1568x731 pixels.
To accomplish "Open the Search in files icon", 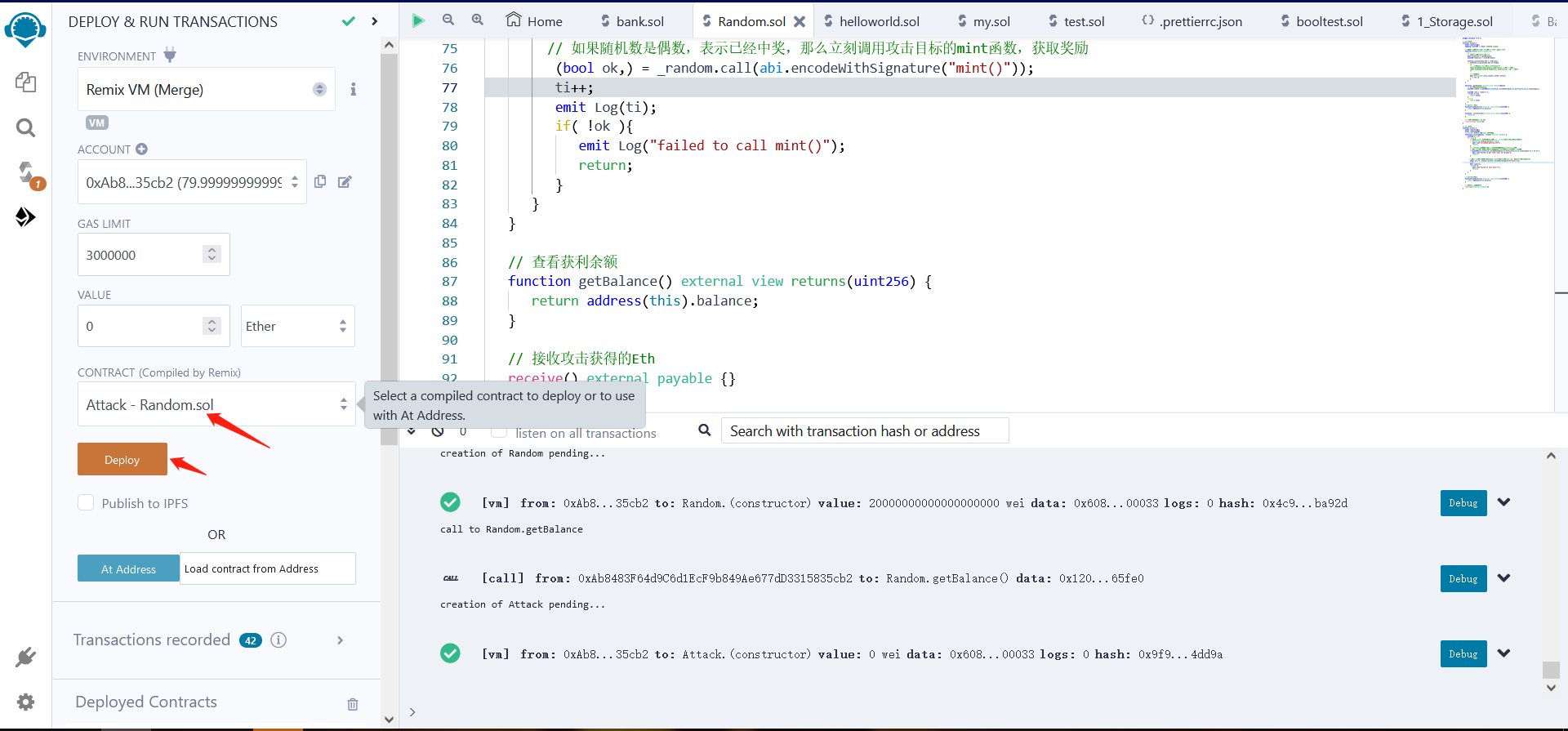I will [25, 127].
